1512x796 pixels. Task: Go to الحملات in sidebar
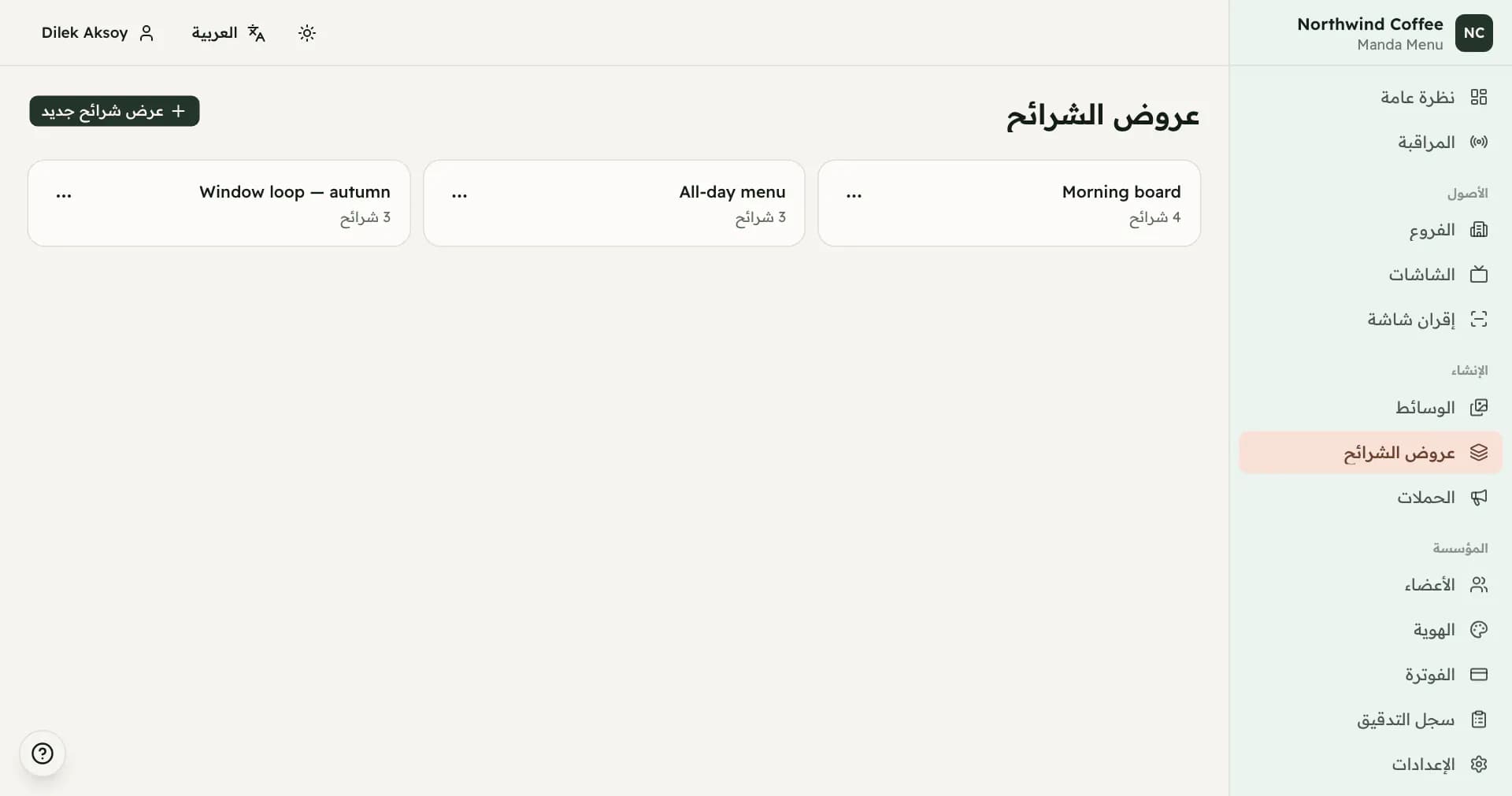[1371, 497]
